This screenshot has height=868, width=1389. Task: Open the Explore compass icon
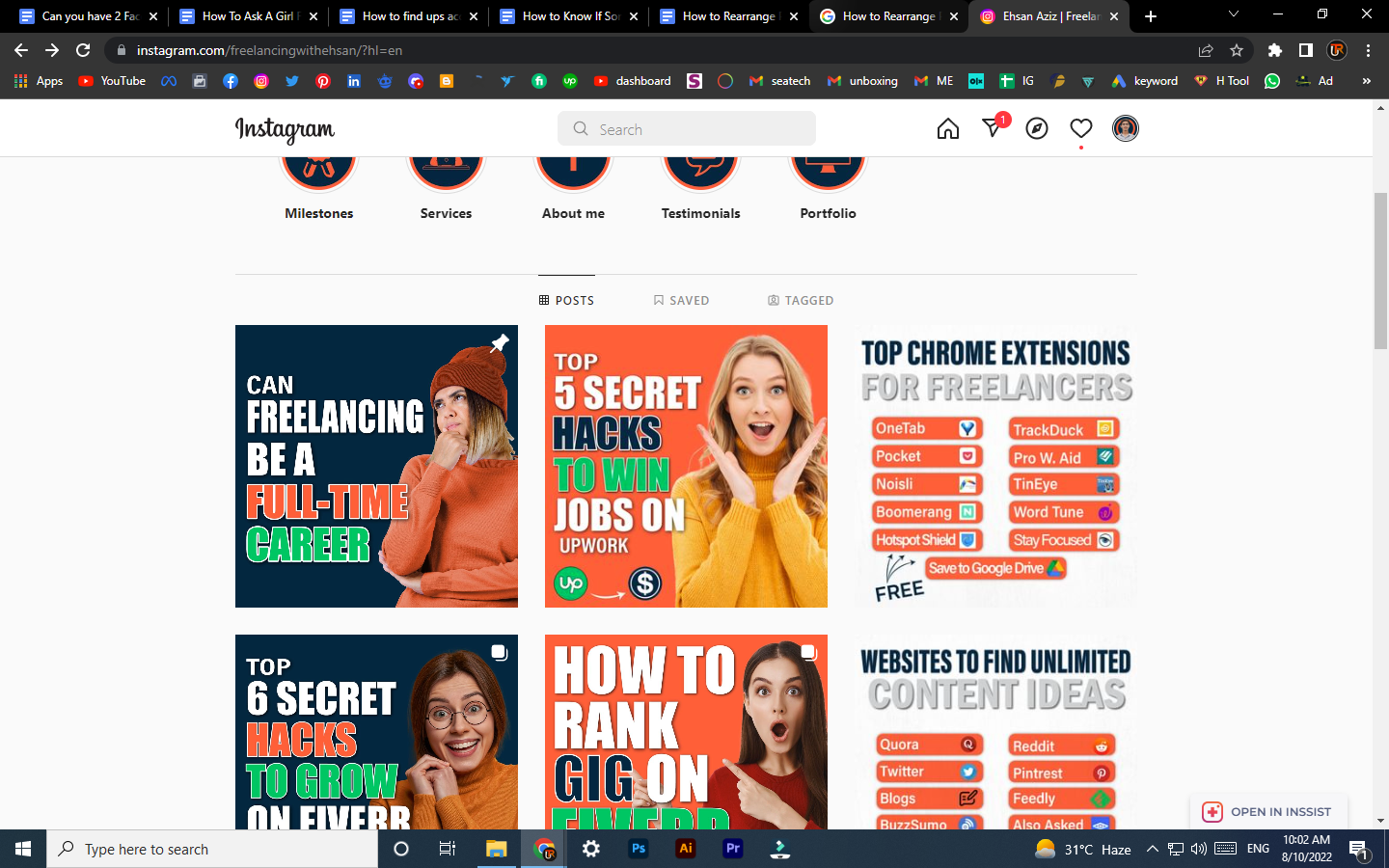coord(1037,128)
